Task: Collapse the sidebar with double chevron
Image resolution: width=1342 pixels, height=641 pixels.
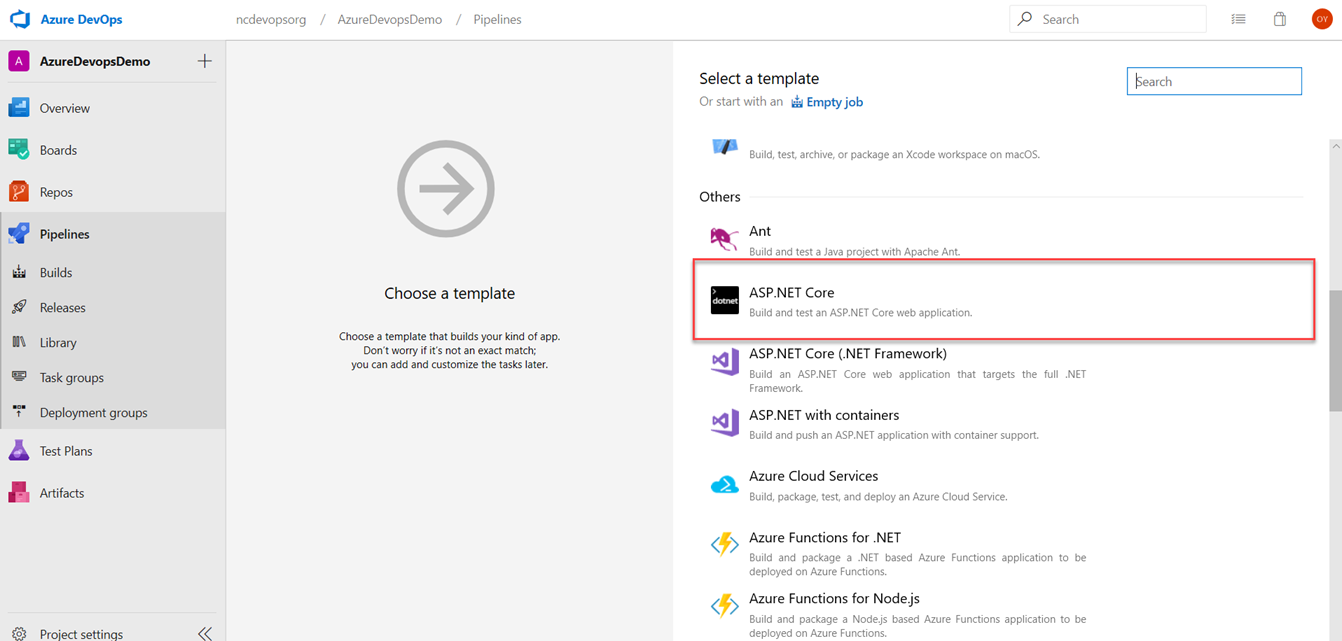Action: click(205, 634)
